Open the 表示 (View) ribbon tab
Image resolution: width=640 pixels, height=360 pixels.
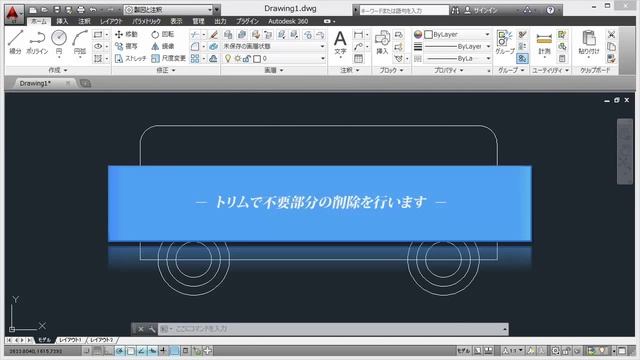176,21
